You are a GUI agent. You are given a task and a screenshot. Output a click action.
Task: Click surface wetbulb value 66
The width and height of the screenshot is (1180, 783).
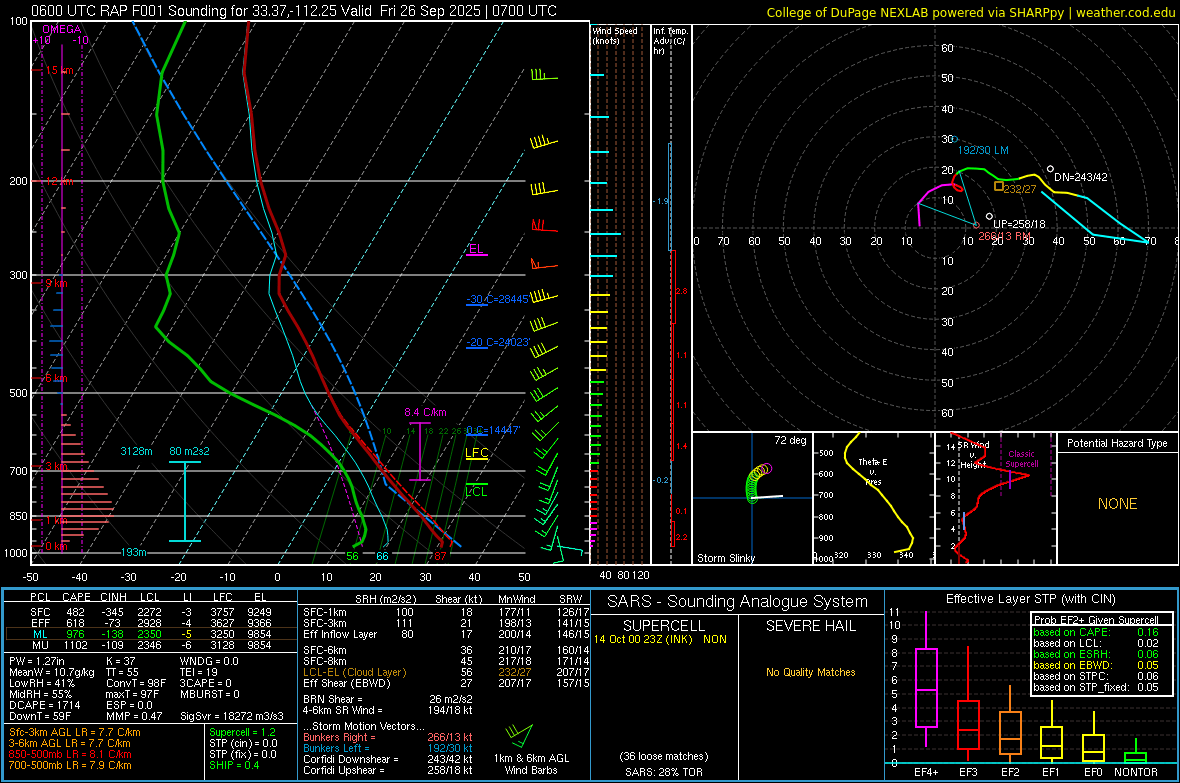click(382, 556)
